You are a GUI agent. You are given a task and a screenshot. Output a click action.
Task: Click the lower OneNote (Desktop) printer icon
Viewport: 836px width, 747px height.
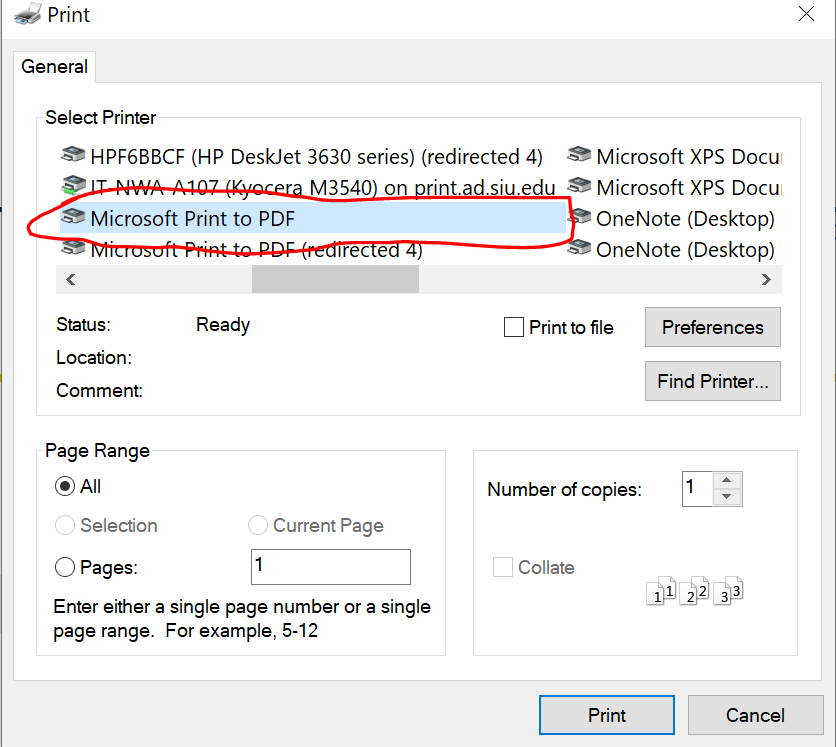point(579,248)
